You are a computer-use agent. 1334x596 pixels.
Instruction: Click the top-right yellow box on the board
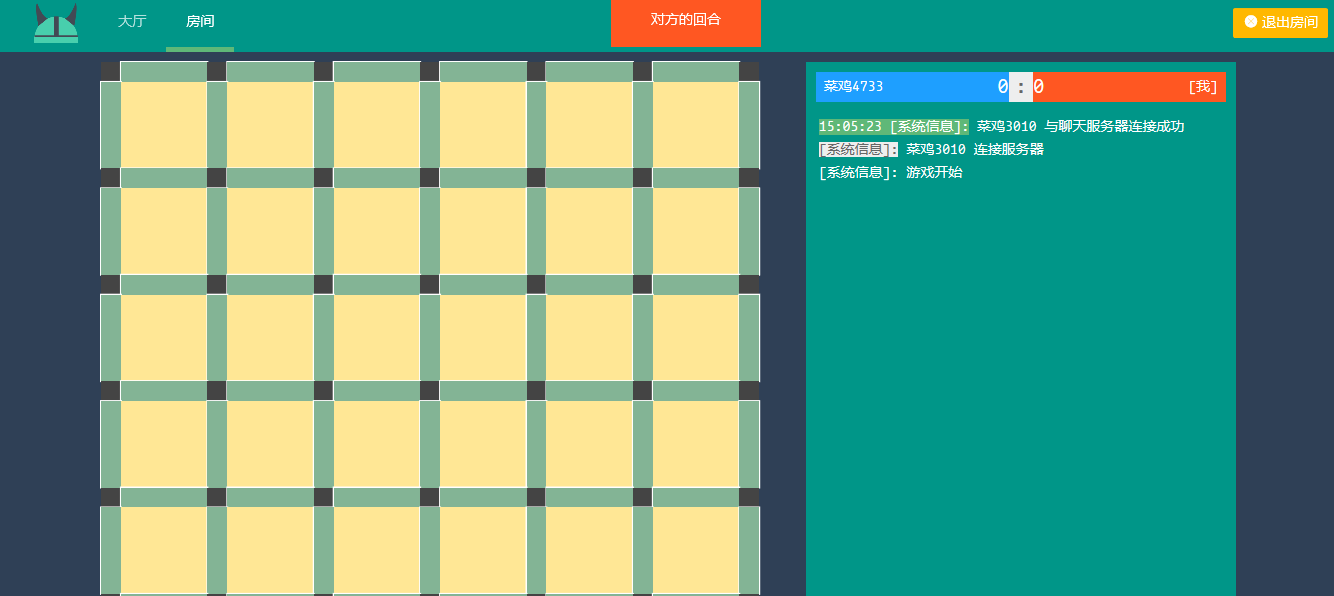click(x=696, y=125)
